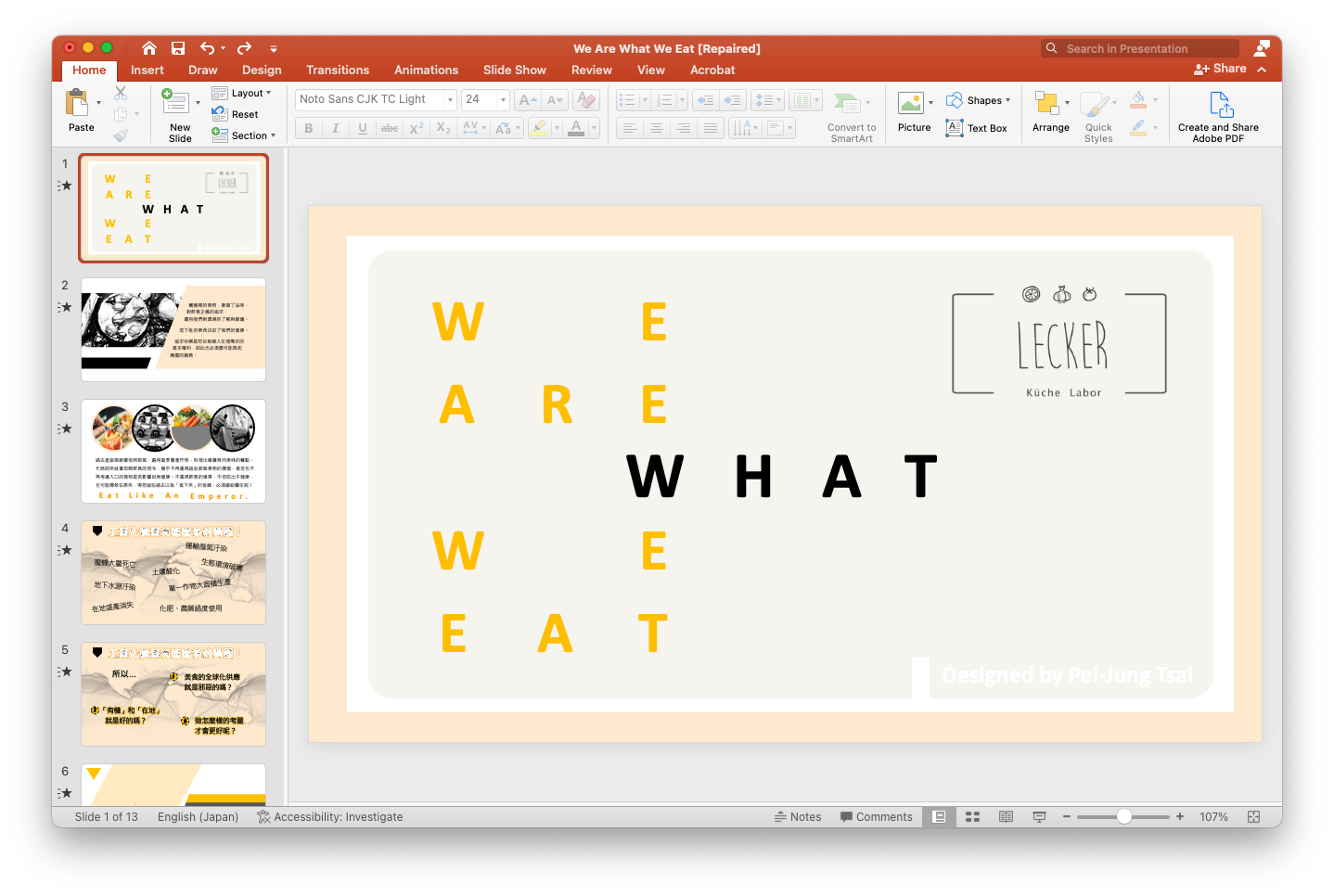Open the Notes pane
Screen dimensions: 1334x896
tap(798, 817)
